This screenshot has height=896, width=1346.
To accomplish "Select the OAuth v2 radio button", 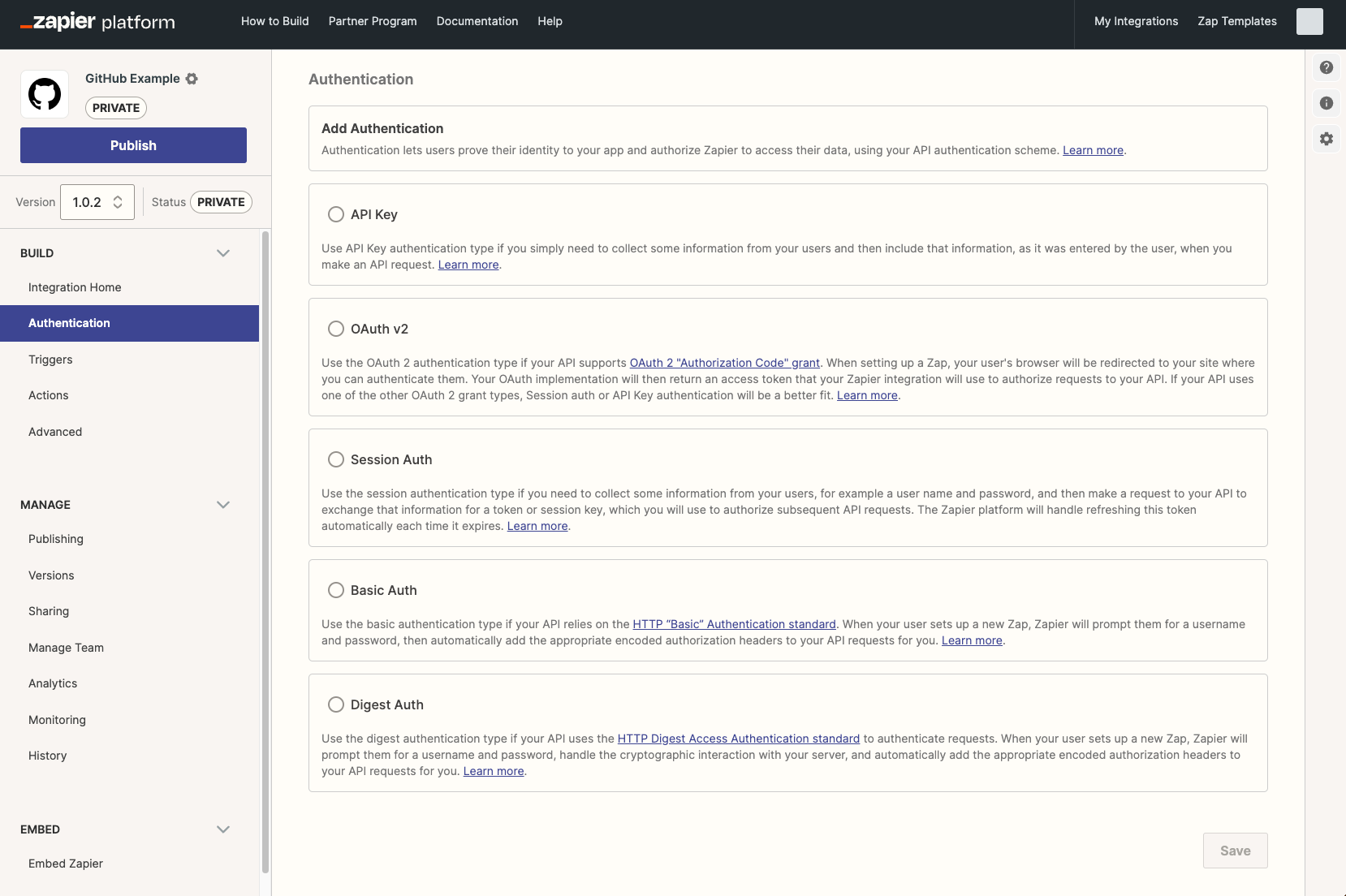I will [336, 329].
